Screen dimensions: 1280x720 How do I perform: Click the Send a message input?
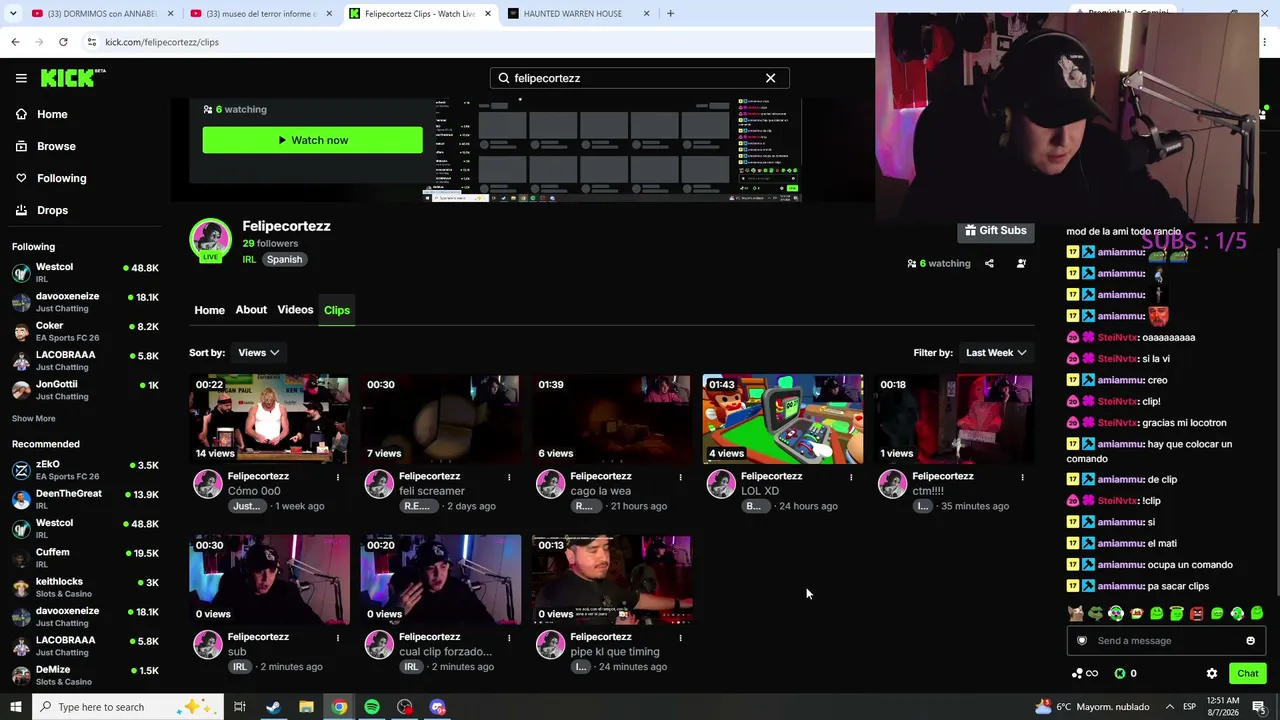coord(1166,641)
